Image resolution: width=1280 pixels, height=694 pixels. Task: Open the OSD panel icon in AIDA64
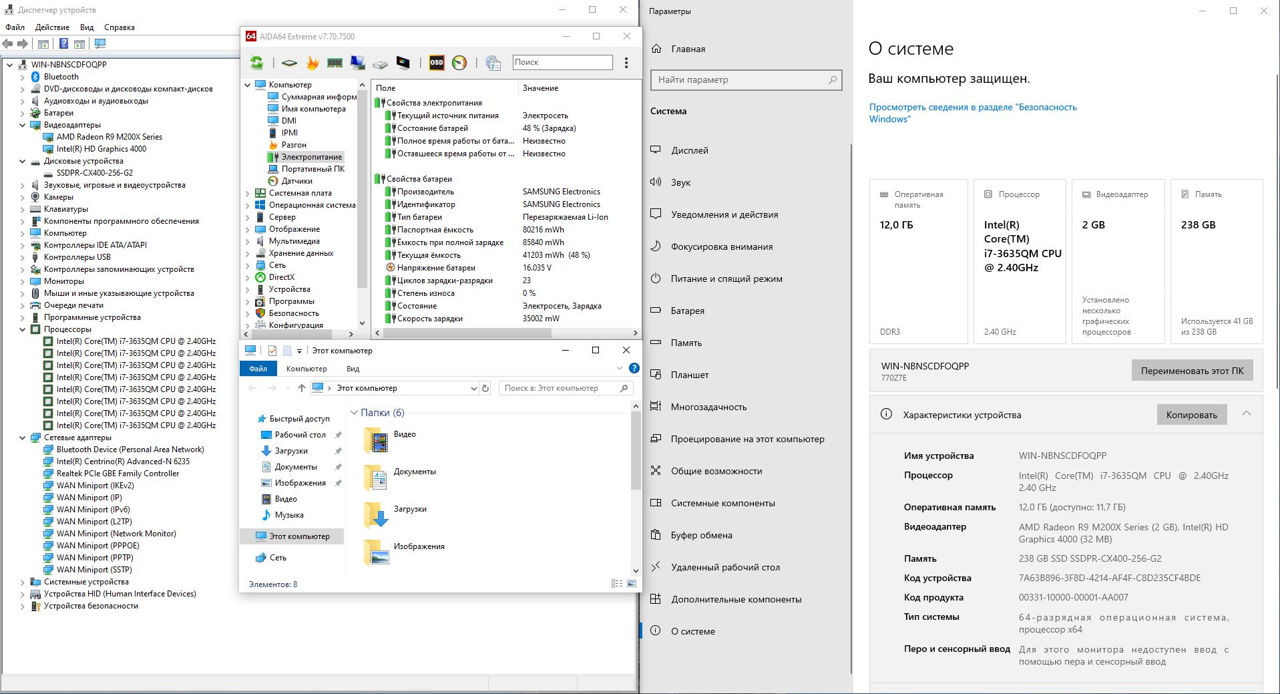pyautogui.click(x=437, y=63)
